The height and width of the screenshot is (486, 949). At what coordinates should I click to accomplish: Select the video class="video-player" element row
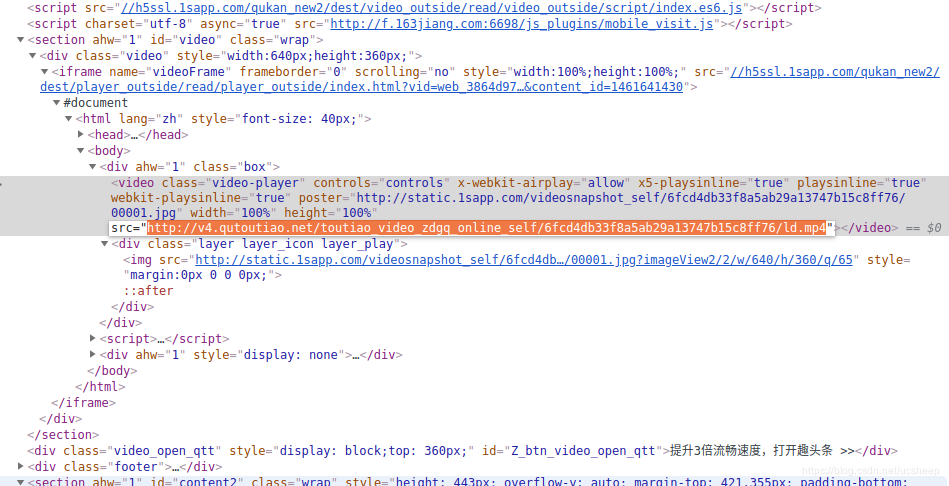pyautogui.click(x=474, y=206)
